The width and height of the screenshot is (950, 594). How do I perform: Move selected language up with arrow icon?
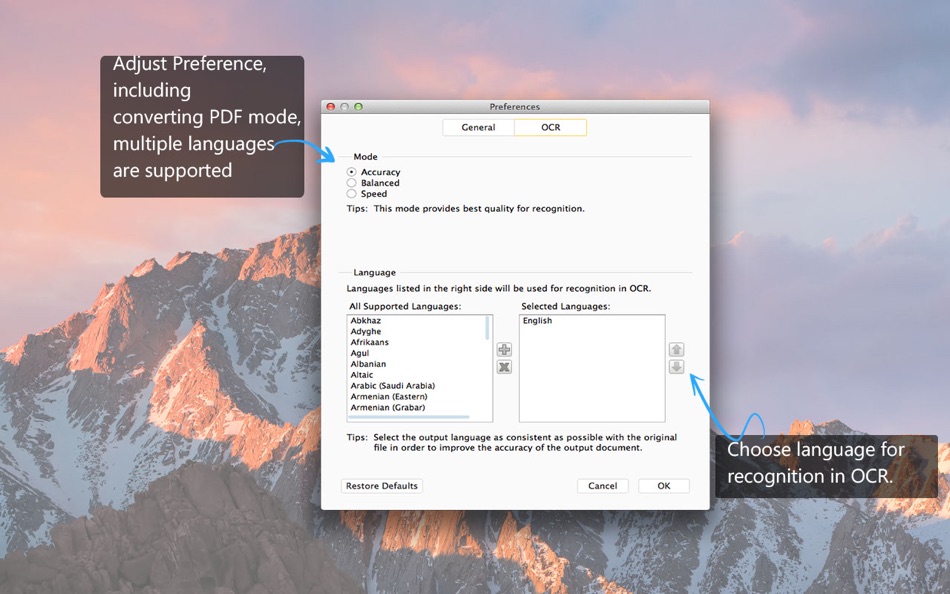676,350
